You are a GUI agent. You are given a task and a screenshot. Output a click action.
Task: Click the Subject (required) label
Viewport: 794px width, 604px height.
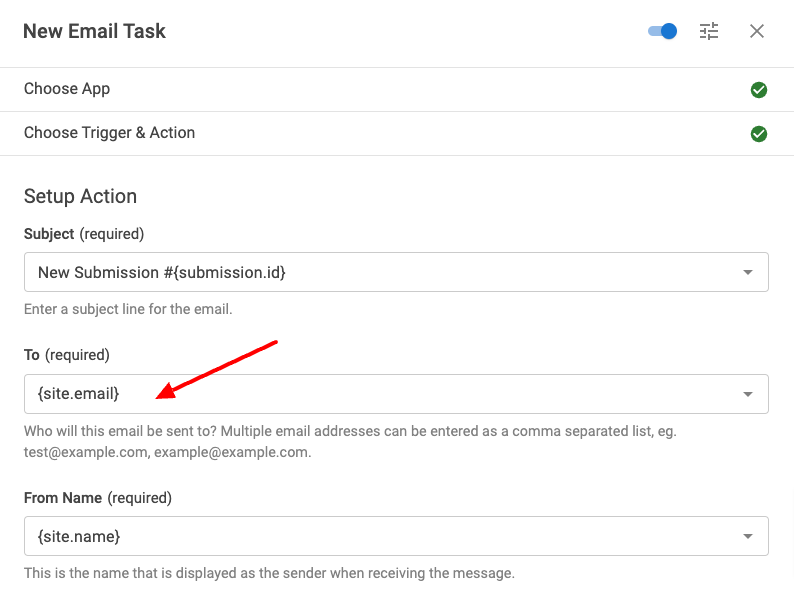tap(84, 234)
